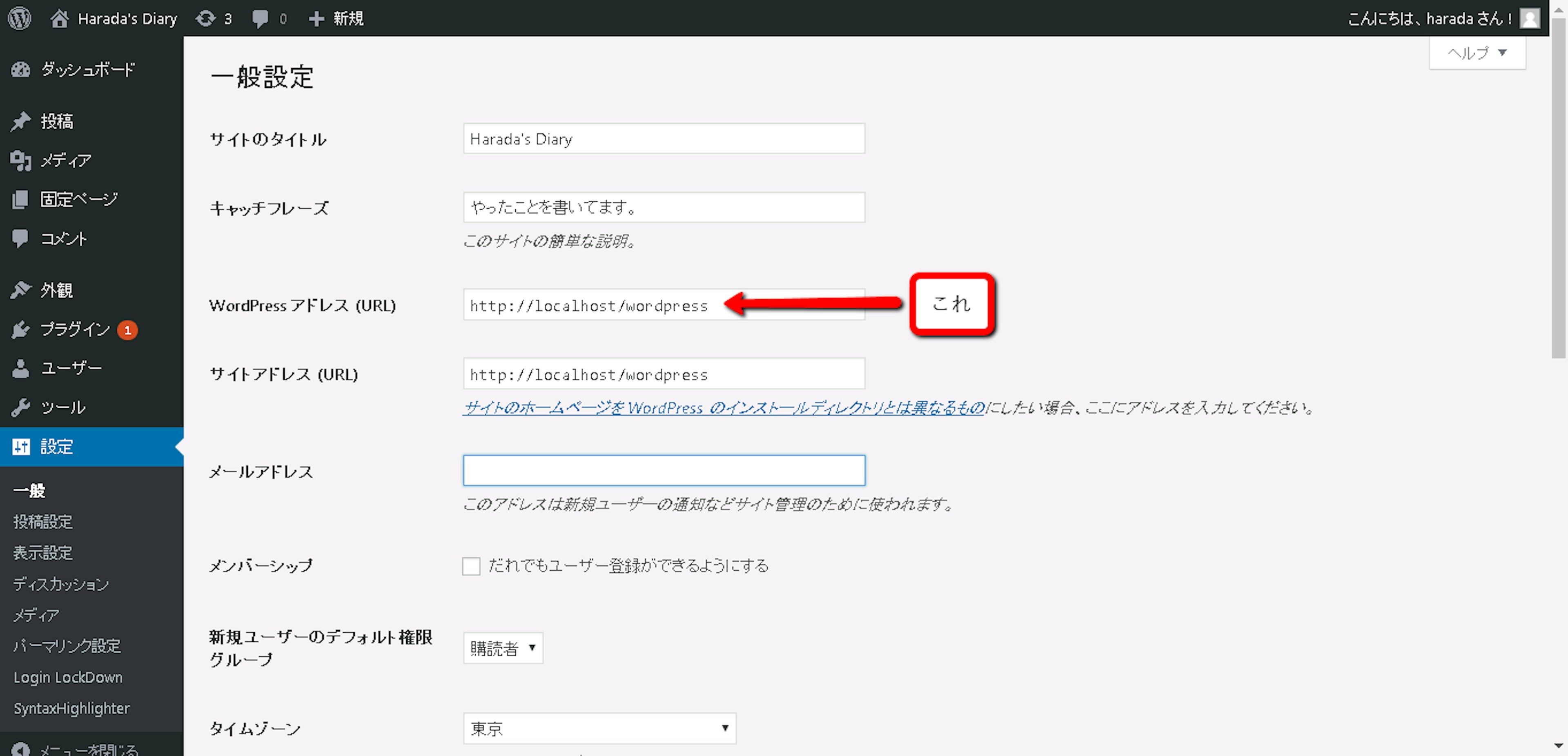The width and height of the screenshot is (1568, 756).
Task: Enable だれでもユーザー登録ができるようにする checkbox
Action: click(471, 565)
